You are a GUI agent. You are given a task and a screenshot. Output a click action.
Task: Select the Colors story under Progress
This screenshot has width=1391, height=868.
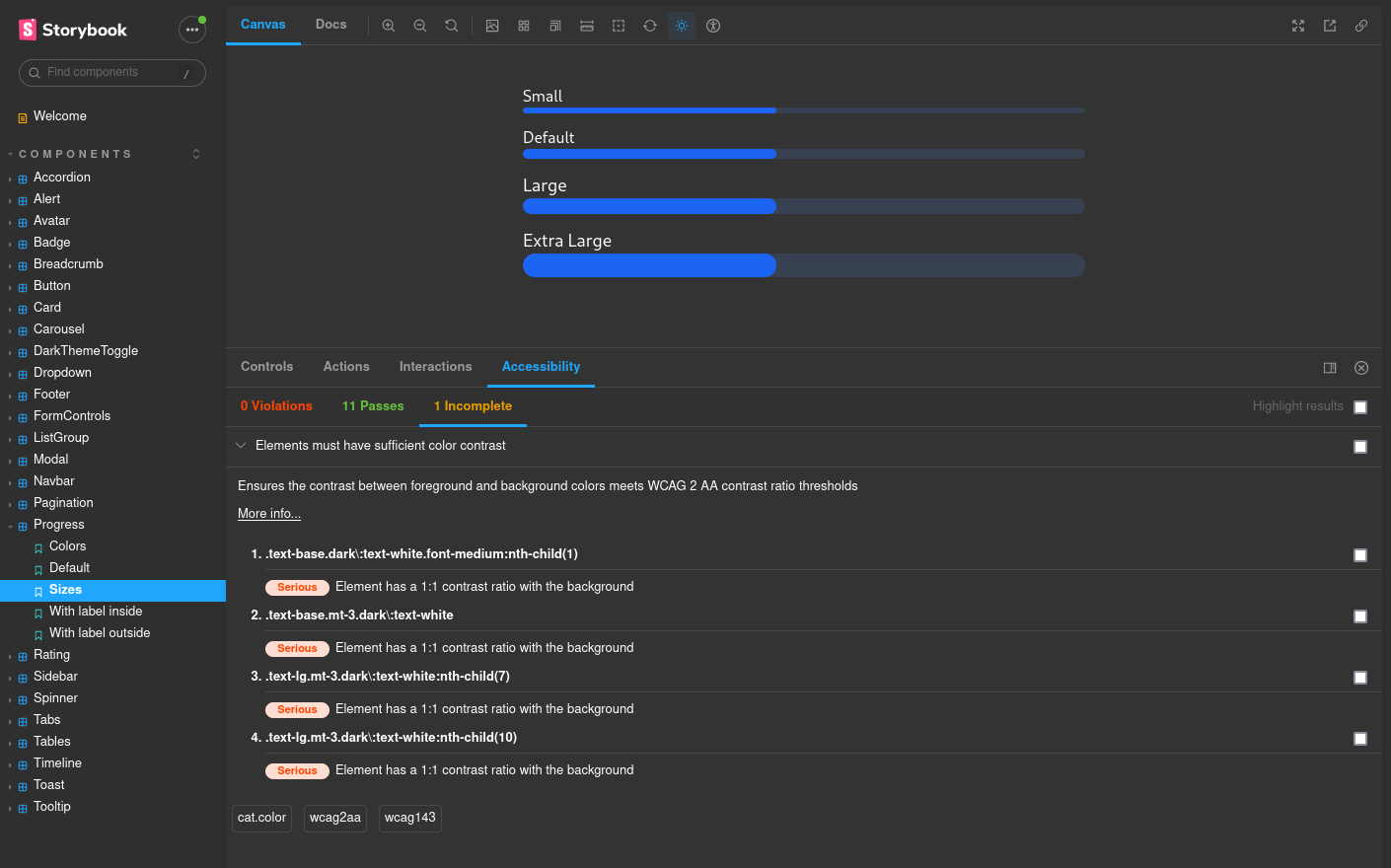(x=66, y=545)
